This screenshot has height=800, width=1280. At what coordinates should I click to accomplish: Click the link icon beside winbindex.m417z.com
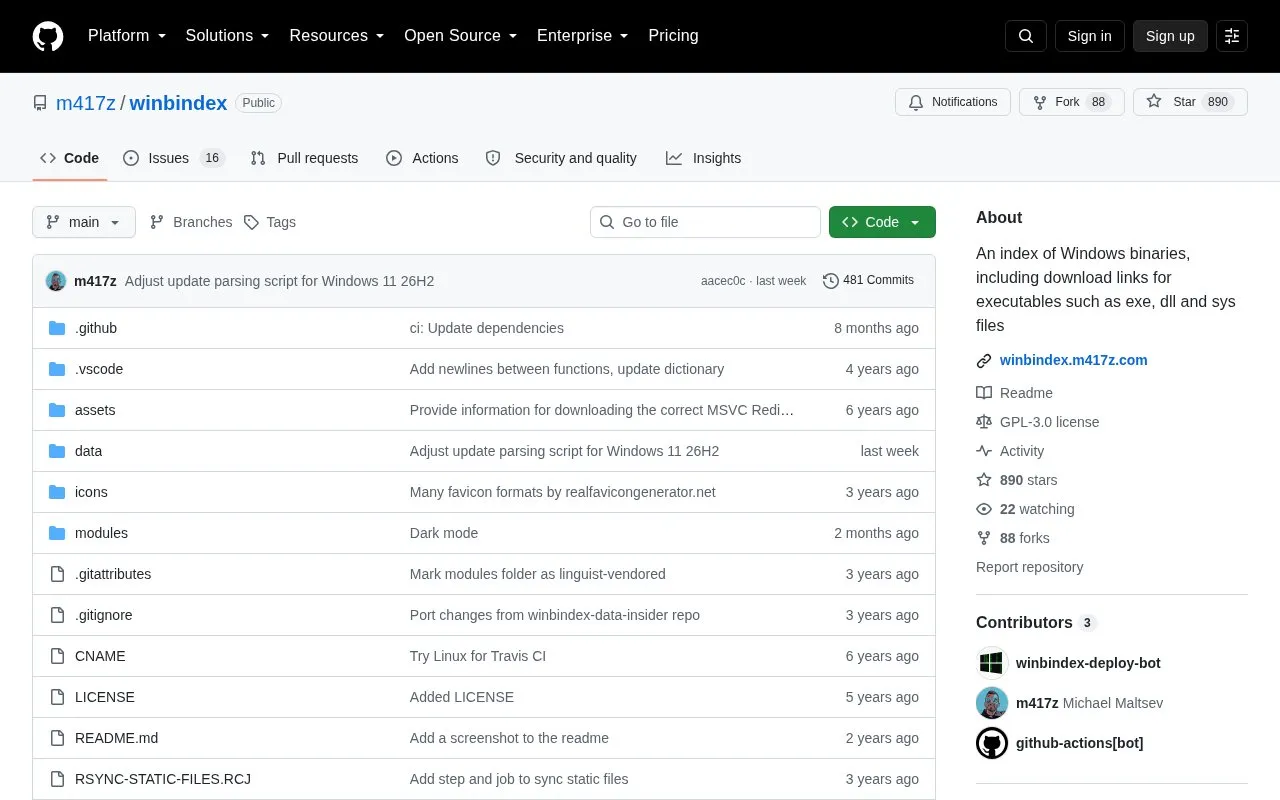click(984, 361)
